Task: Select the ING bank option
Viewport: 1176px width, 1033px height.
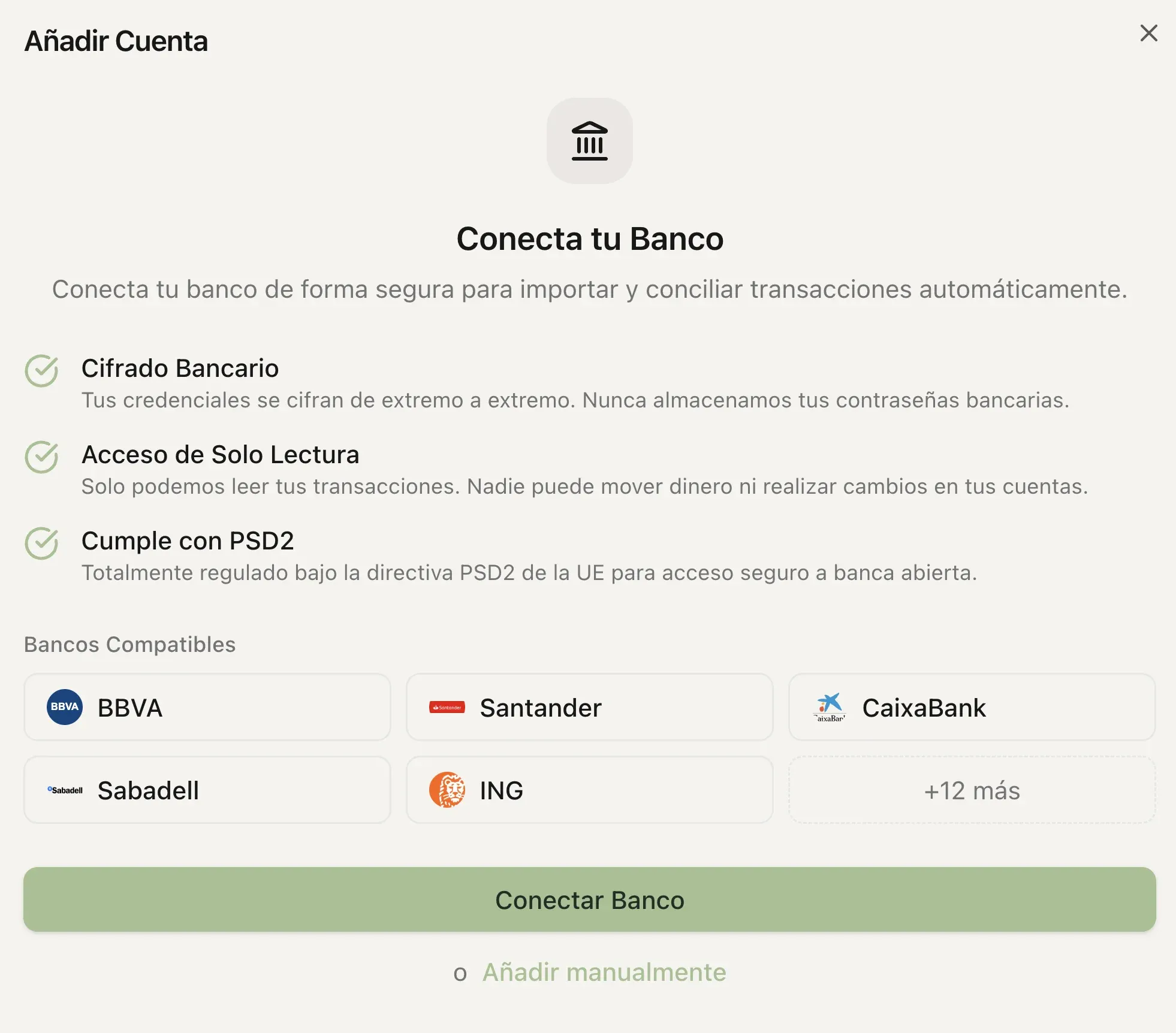Action: pyautogui.click(x=589, y=790)
